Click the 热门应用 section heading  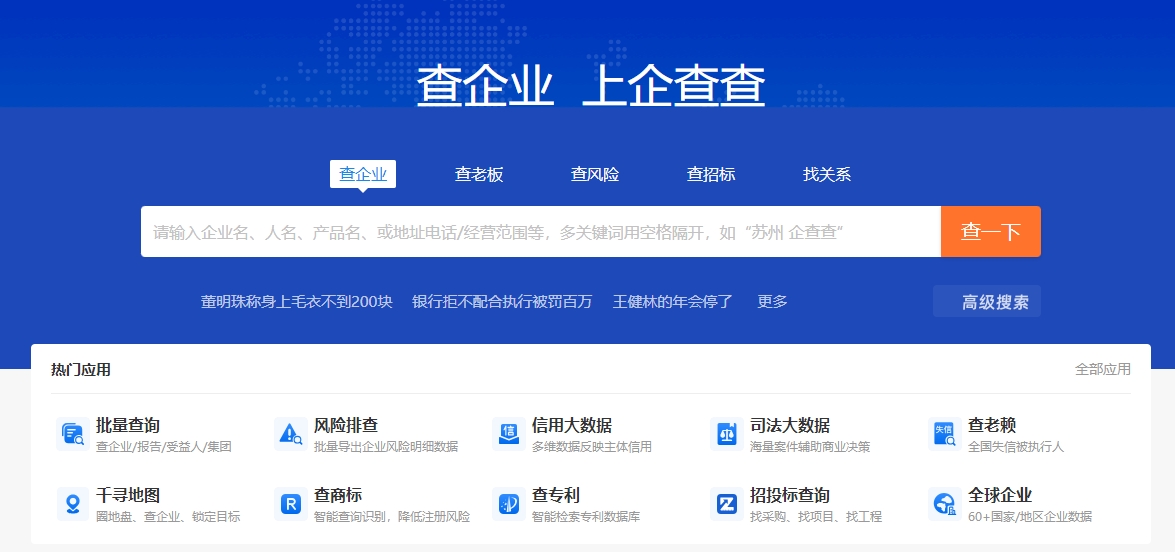(x=81, y=369)
